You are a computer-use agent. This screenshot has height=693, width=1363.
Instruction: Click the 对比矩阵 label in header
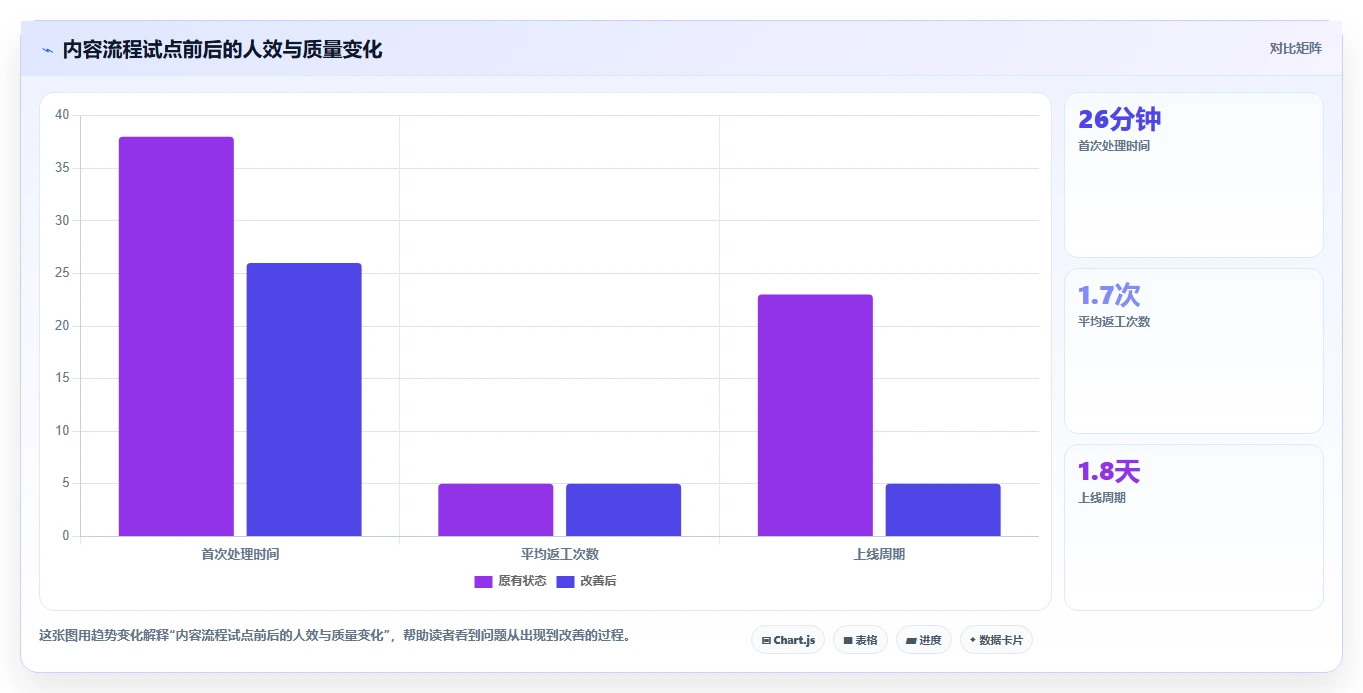pos(1295,48)
